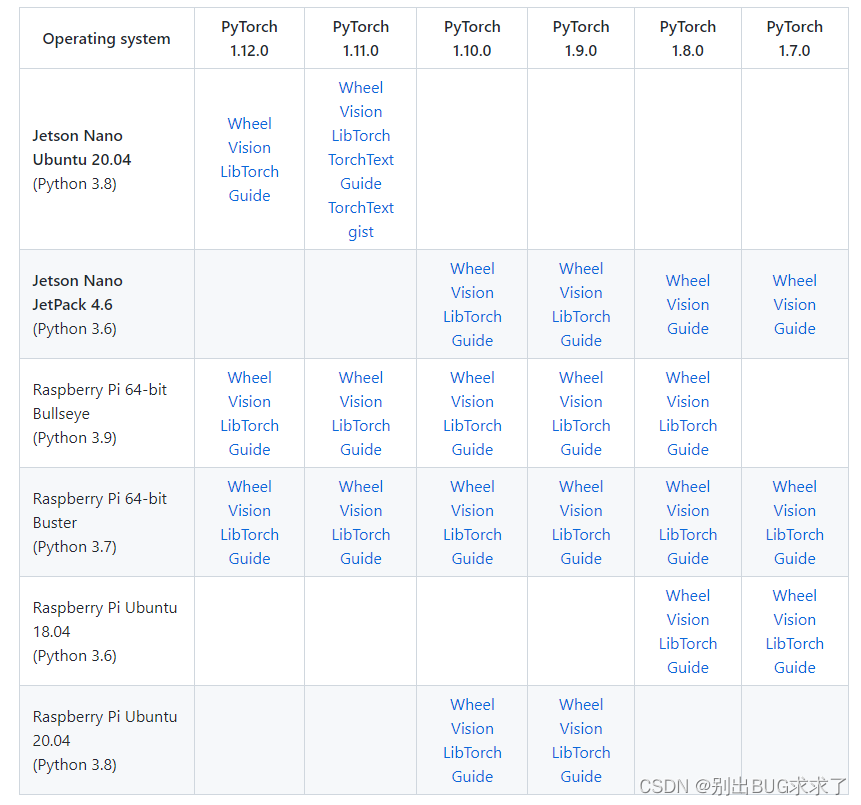861x805 pixels.
Task: Open Wheel link for Ubuntu 18.04 PyTorch 1.8.0
Action: (688, 596)
